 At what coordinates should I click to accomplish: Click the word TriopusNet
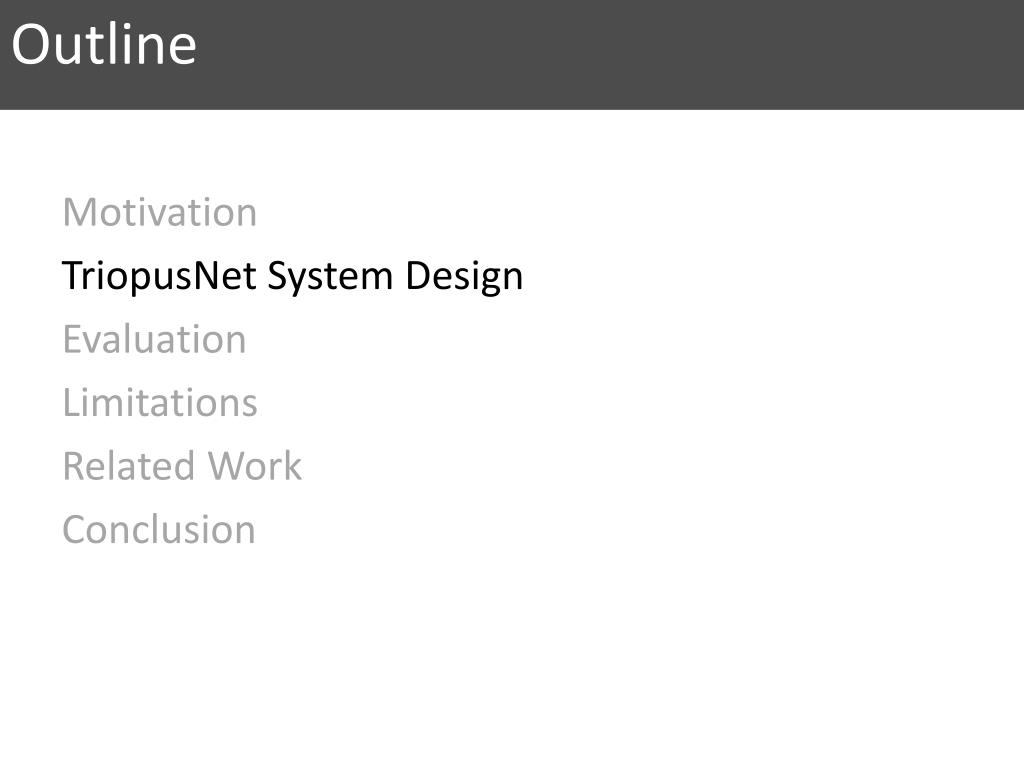[x=159, y=276]
